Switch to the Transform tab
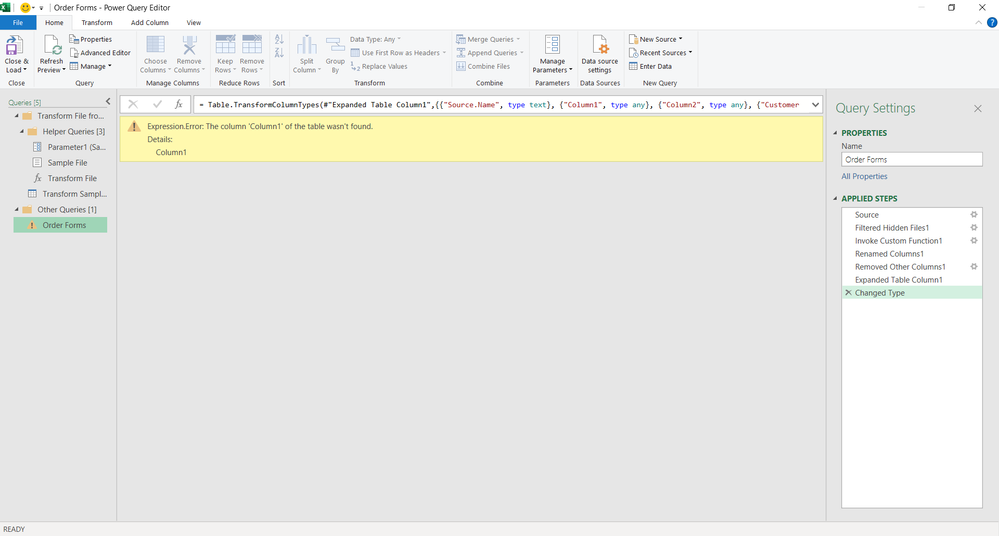This screenshot has width=999, height=536. click(97, 22)
